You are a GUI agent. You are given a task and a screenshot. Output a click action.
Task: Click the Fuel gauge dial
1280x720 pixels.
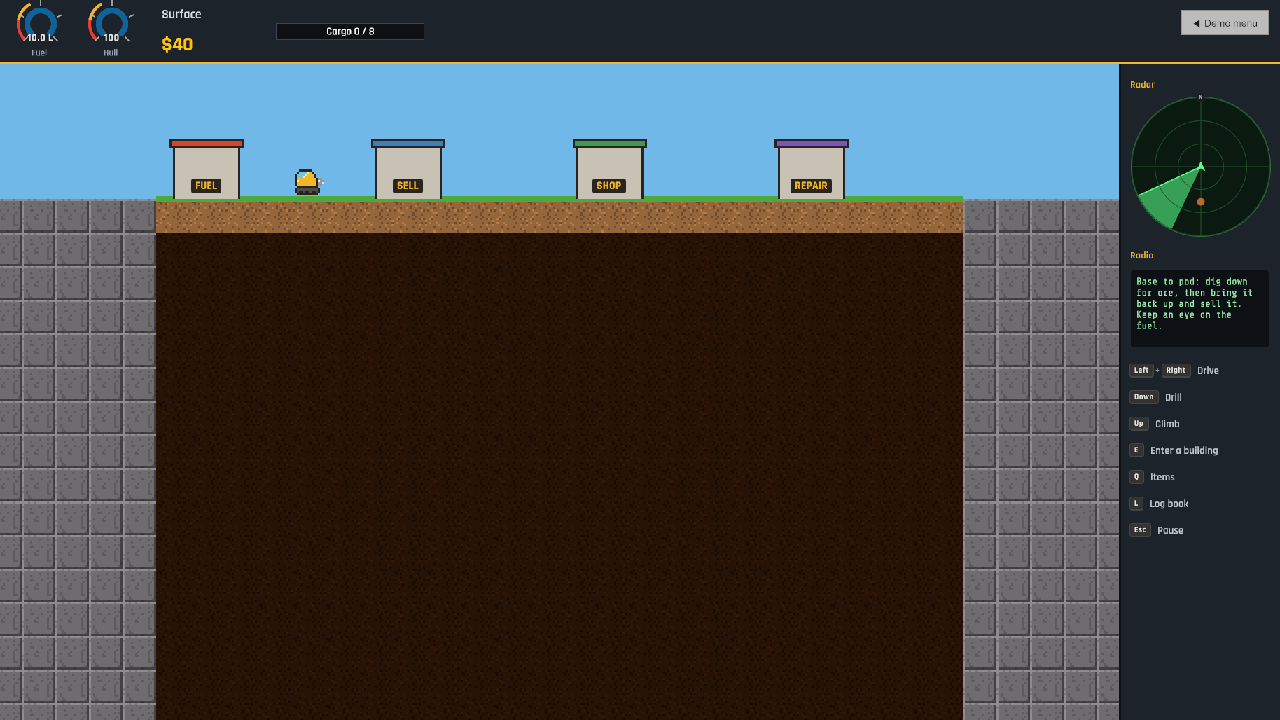pos(39,22)
